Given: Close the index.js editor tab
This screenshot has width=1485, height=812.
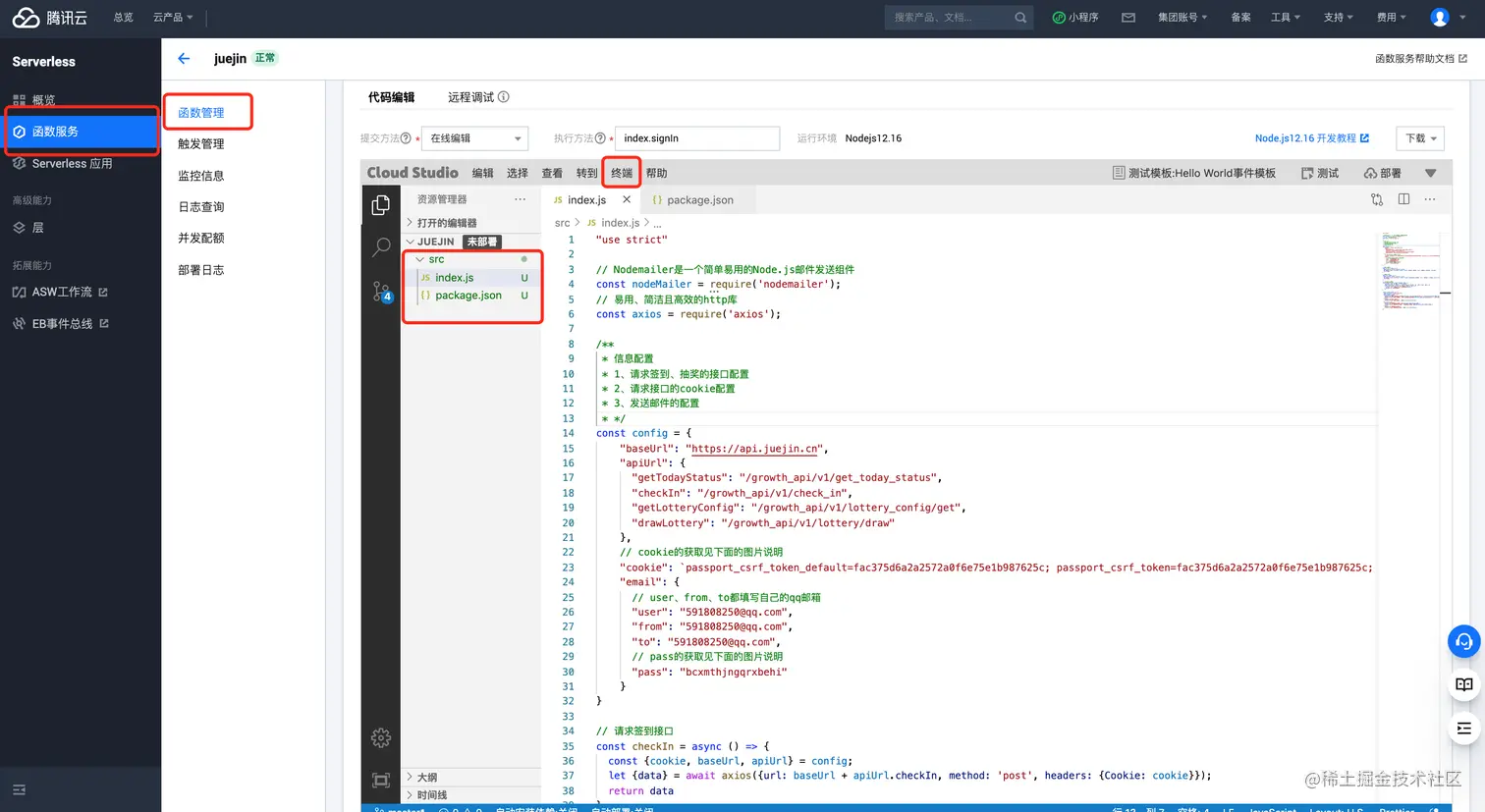Looking at the screenshot, I should (x=627, y=199).
